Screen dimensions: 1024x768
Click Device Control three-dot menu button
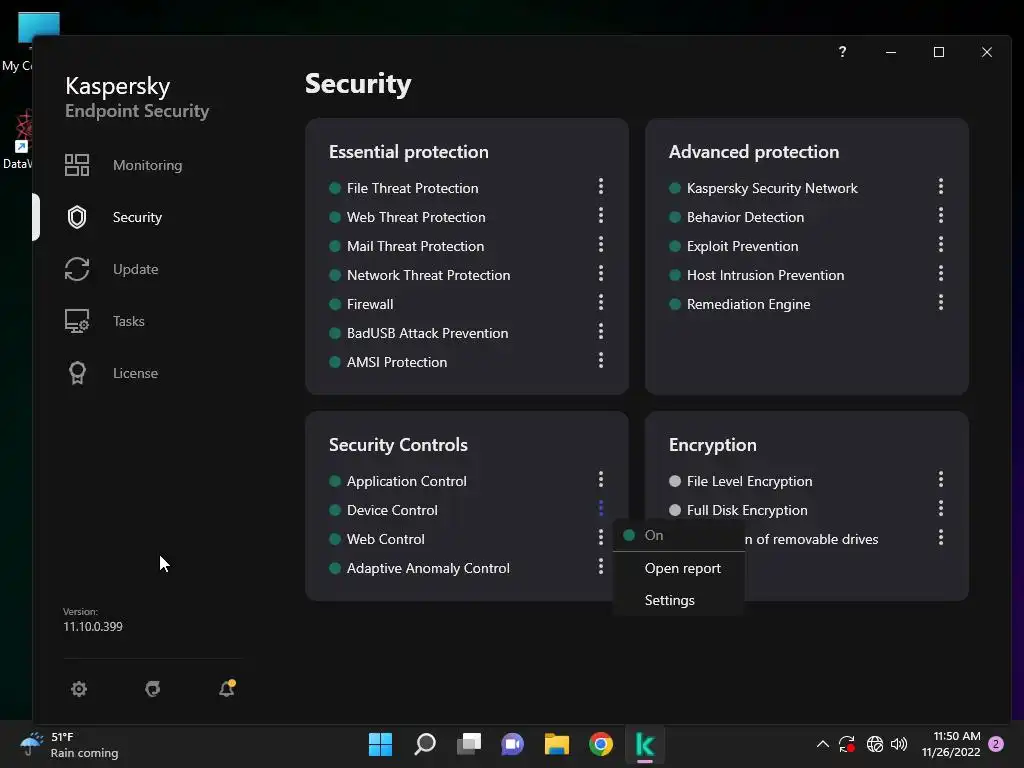coord(601,509)
